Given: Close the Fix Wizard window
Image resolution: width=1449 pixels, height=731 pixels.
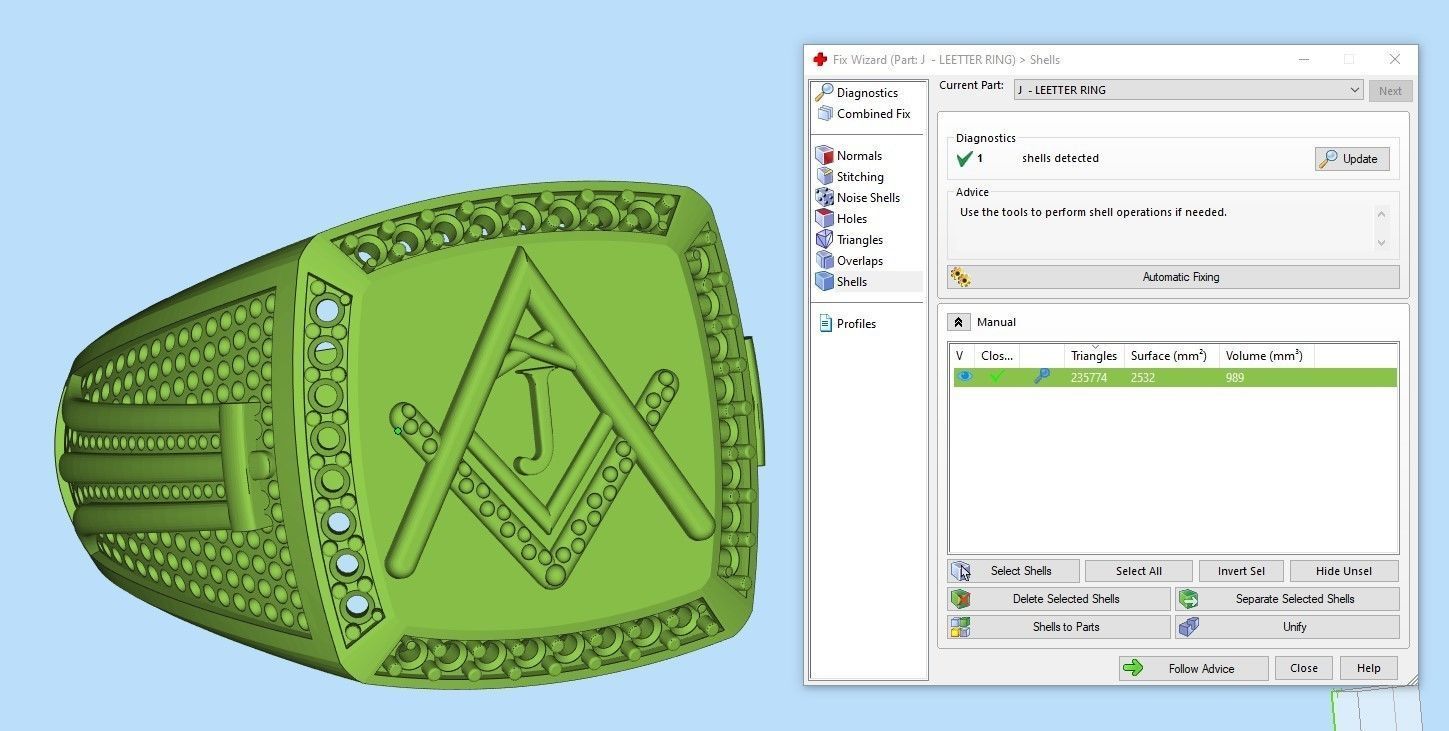Looking at the screenshot, I should point(1394,59).
